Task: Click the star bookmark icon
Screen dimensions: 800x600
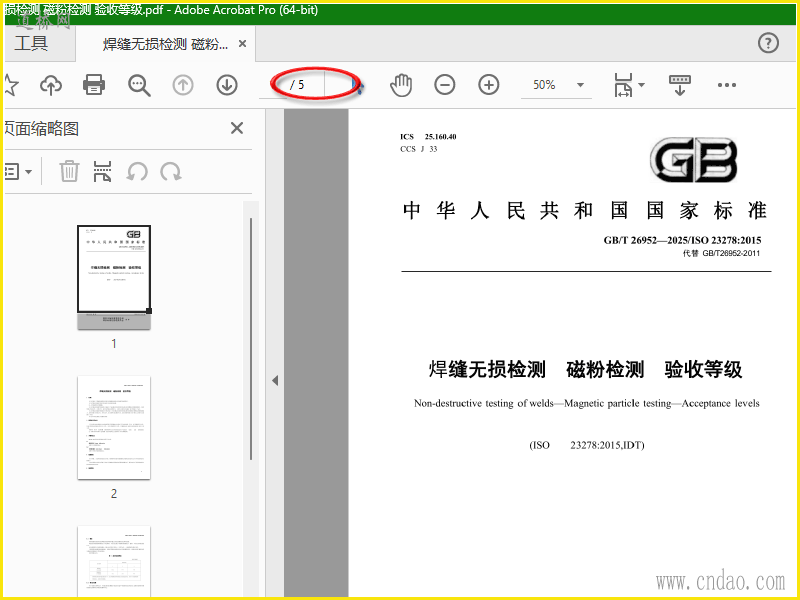Action: click(10, 85)
